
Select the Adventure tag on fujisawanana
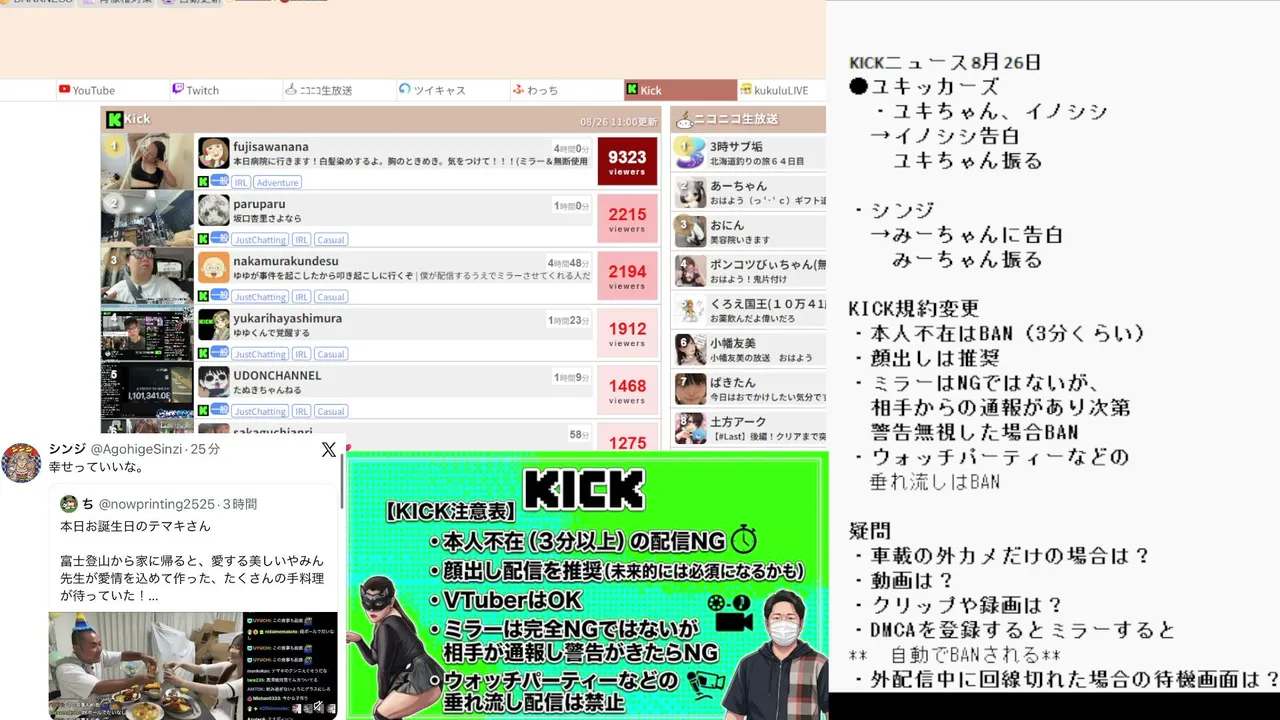click(277, 183)
